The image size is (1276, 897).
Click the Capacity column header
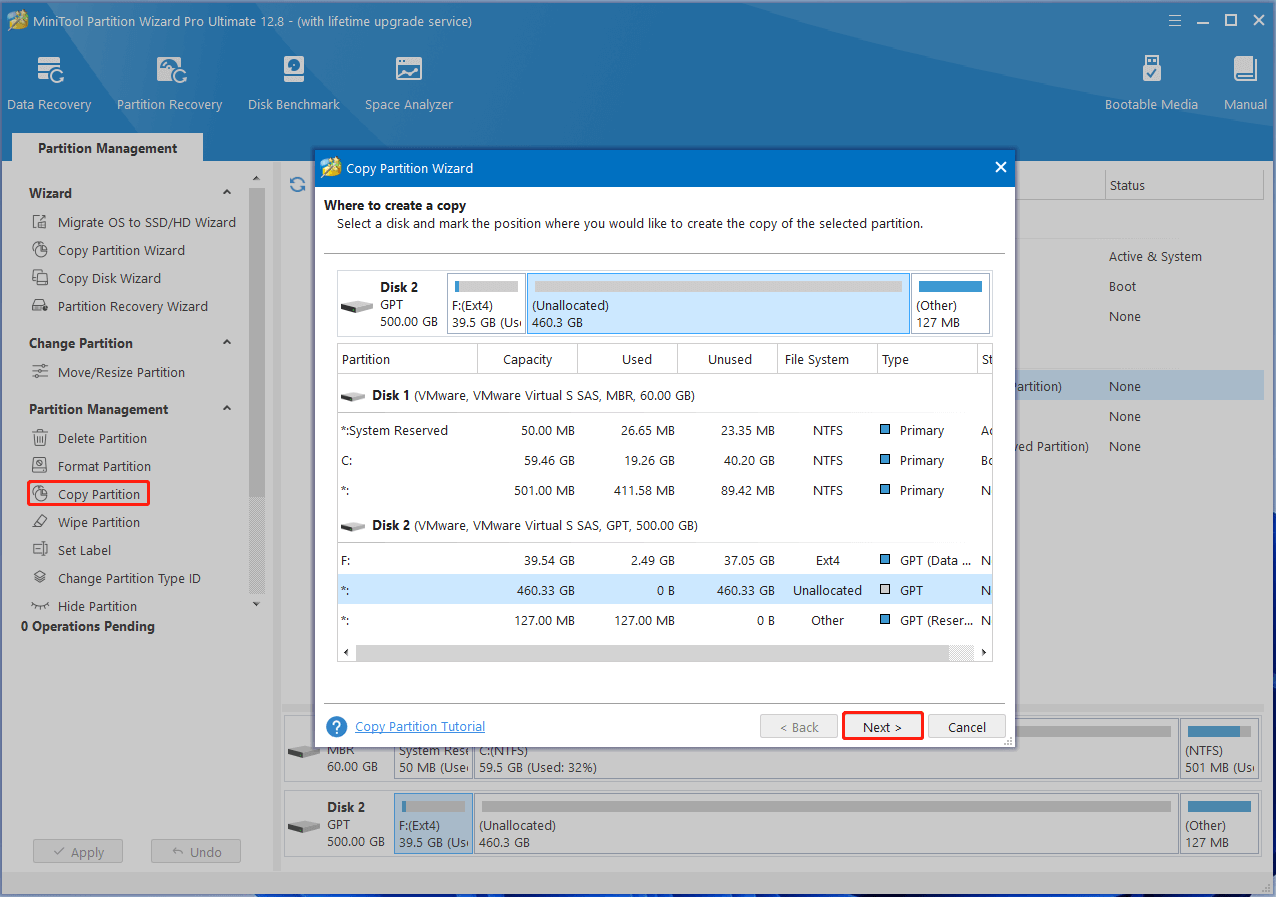pyautogui.click(x=527, y=359)
